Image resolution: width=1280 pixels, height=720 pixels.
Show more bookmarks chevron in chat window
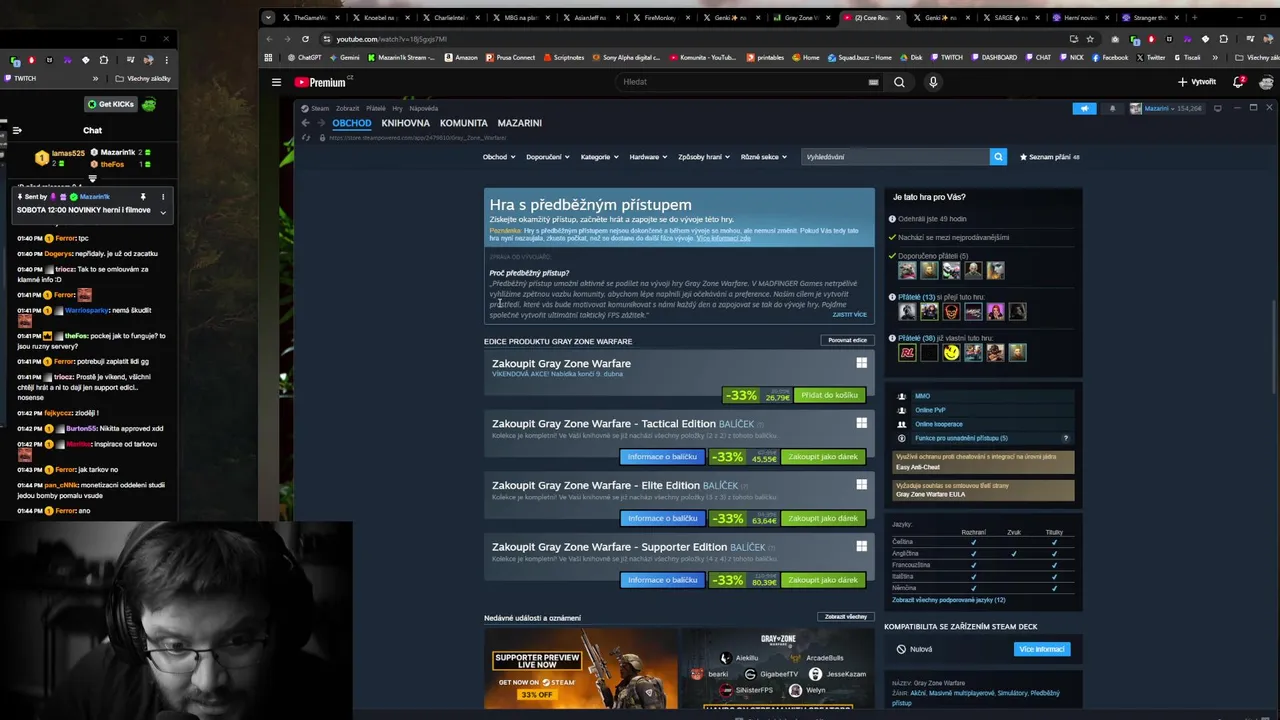click(x=96, y=78)
